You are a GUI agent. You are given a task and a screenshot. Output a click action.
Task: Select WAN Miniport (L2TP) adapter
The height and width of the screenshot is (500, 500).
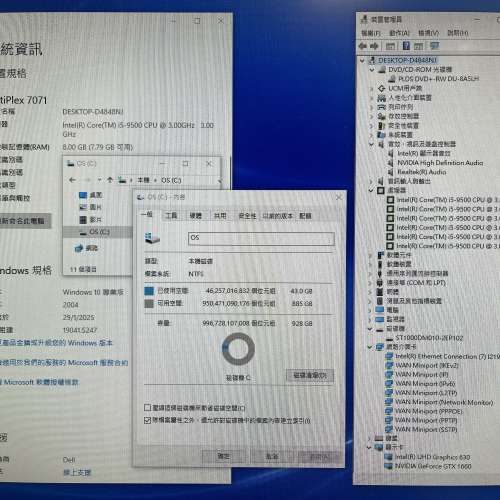[x=426, y=393]
